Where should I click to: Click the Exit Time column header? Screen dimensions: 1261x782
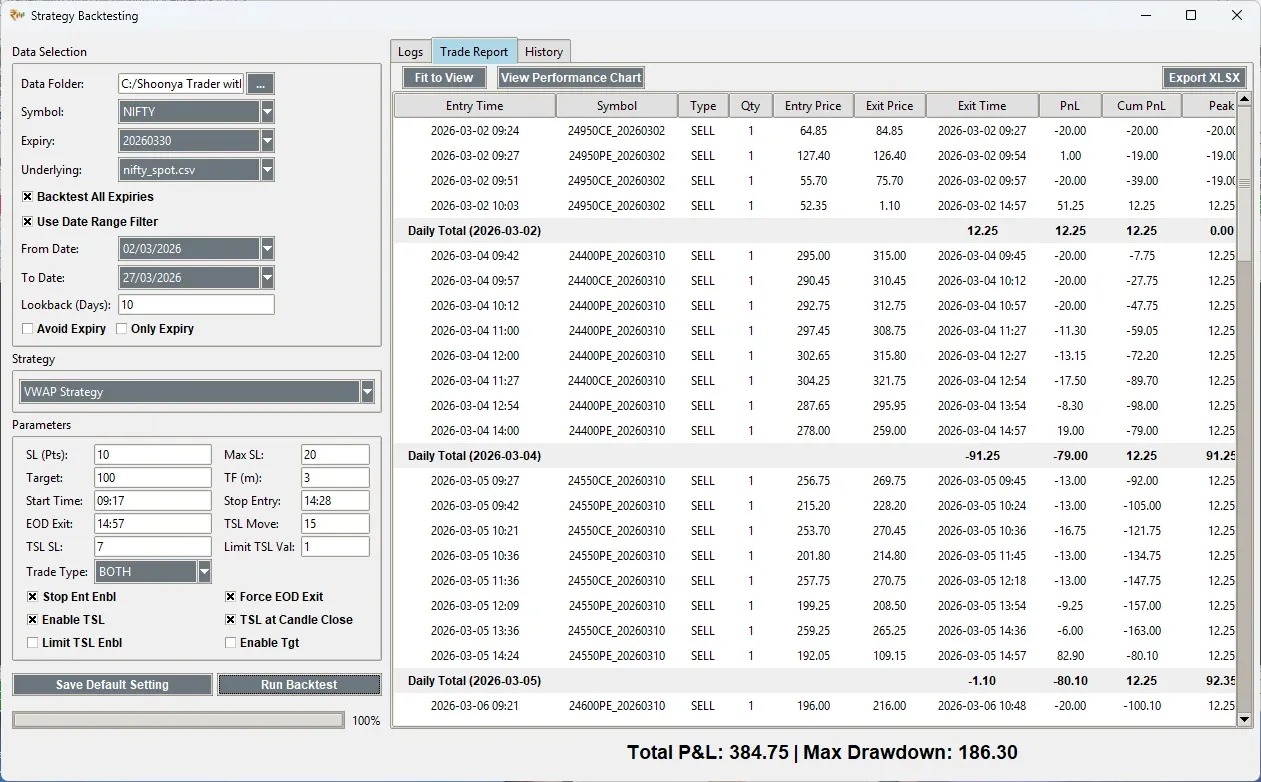click(982, 106)
